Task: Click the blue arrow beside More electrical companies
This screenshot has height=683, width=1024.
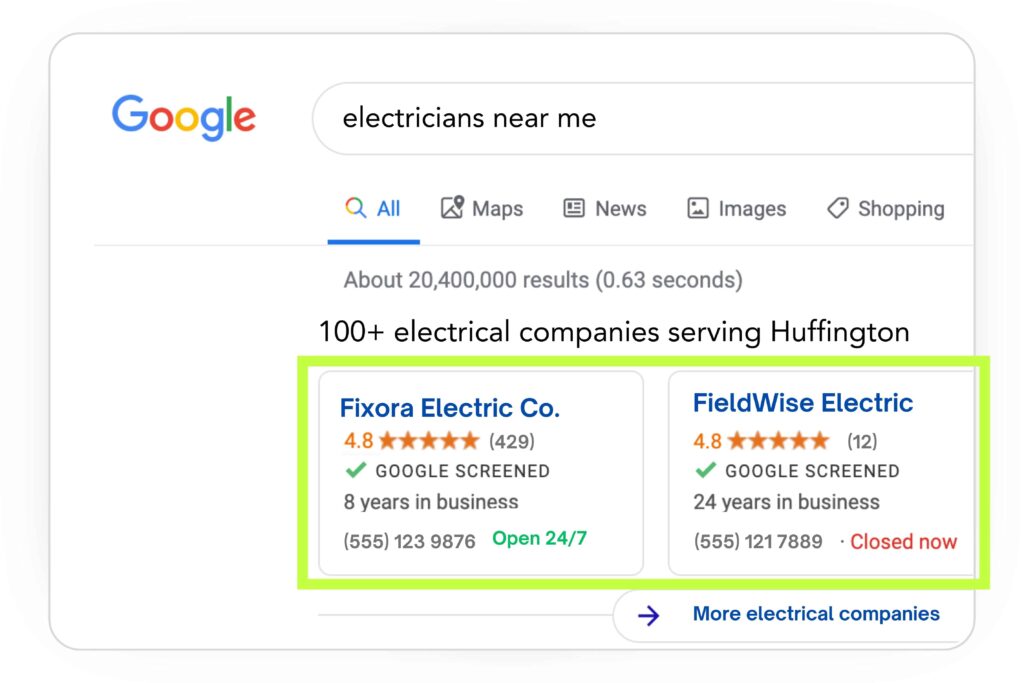Action: tap(650, 614)
